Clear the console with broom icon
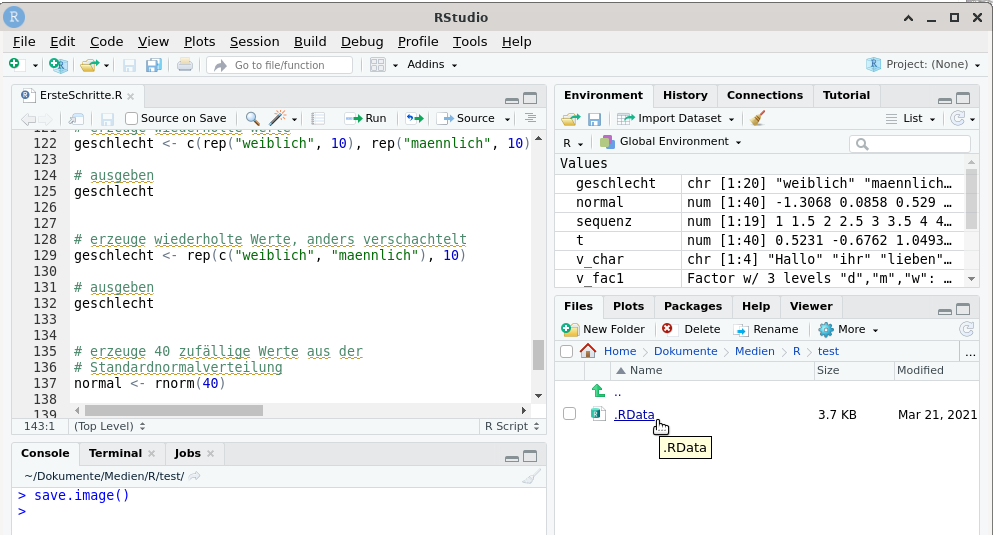 point(531,477)
